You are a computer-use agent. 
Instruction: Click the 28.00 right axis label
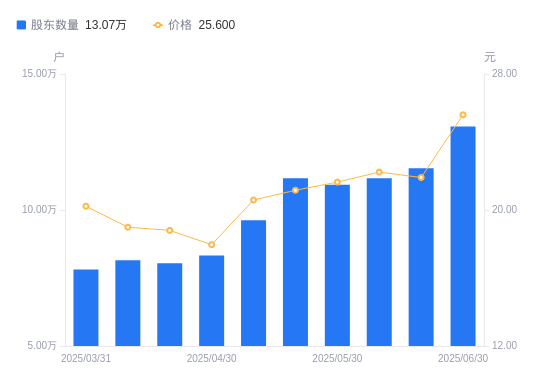click(x=504, y=73)
